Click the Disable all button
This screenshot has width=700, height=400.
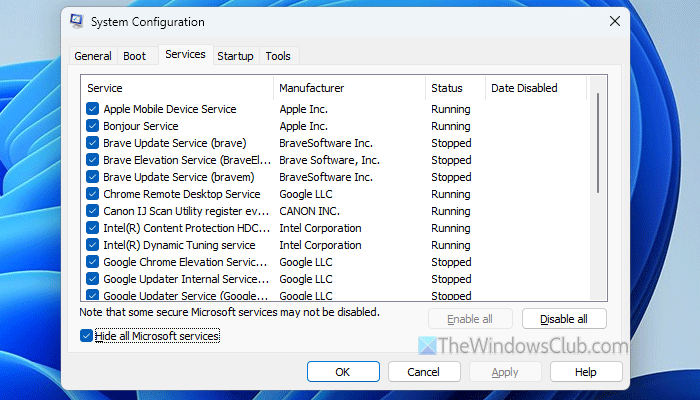click(x=564, y=319)
